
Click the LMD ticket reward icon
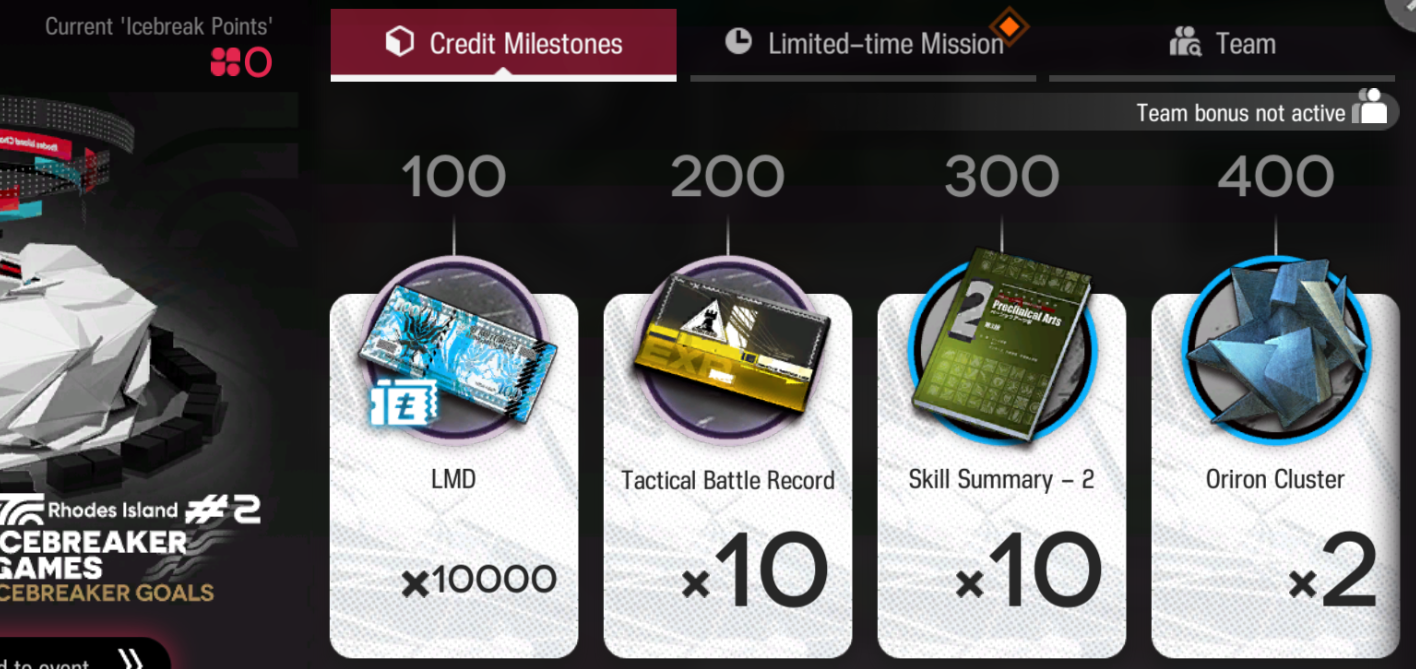(454, 351)
